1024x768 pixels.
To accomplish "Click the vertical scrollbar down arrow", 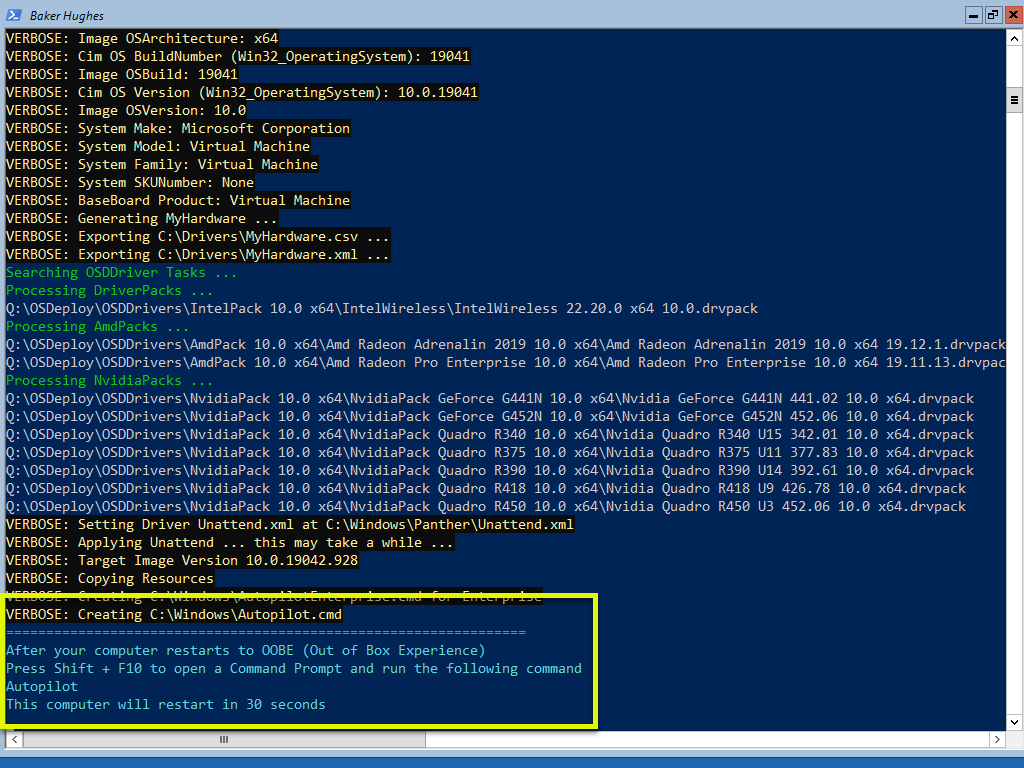I will (x=1014, y=722).
